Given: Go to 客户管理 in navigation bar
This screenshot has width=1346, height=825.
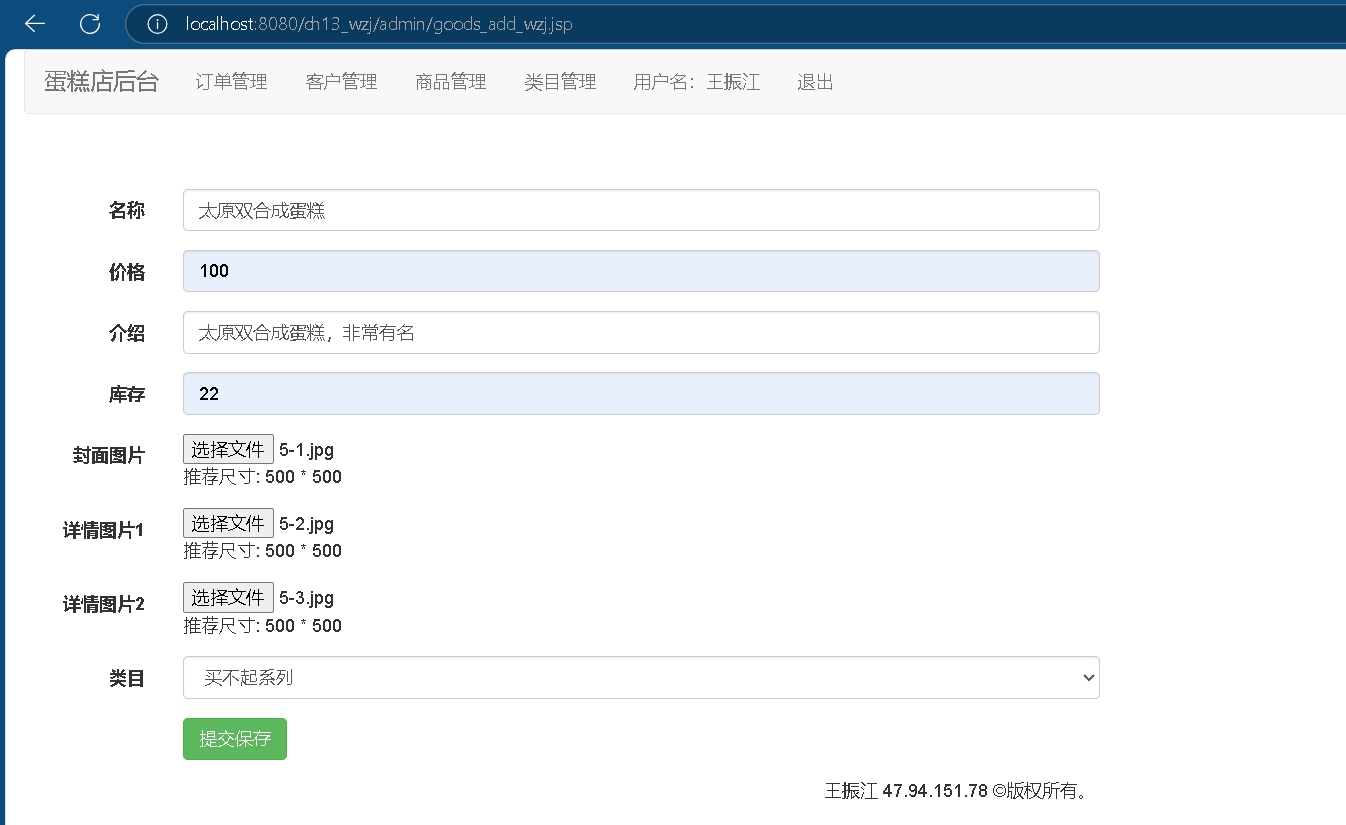Looking at the screenshot, I should [341, 82].
